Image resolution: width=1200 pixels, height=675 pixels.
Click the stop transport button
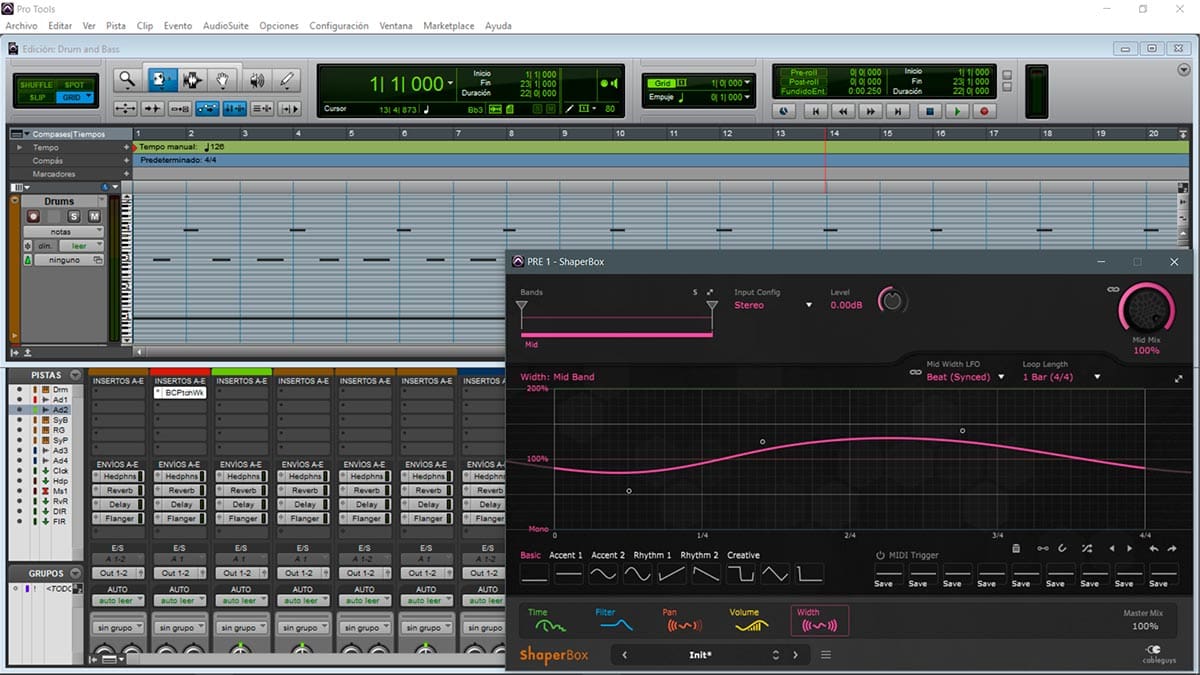pos(929,112)
